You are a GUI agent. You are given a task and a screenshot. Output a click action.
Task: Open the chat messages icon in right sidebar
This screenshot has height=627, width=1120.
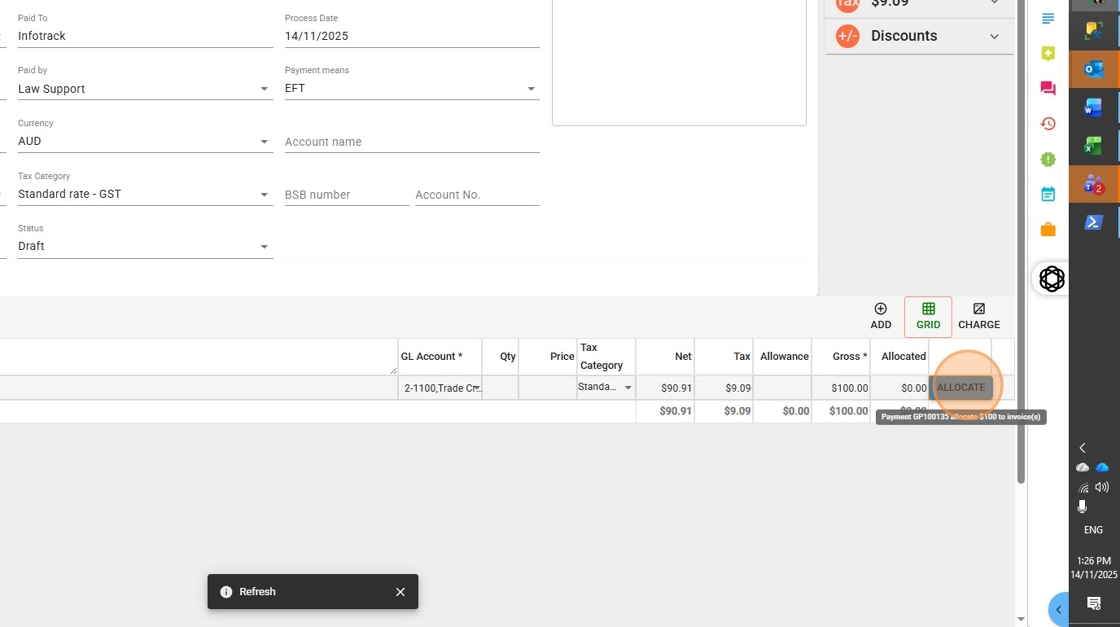point(1047,88)
